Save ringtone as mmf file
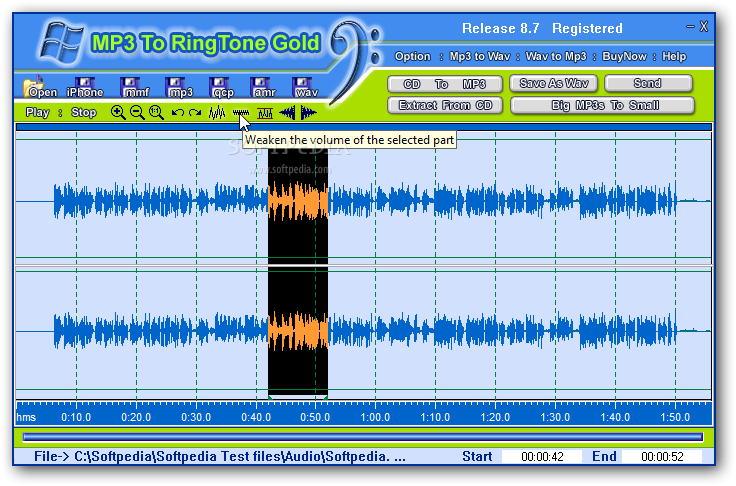The image size is (736, 486). click(134, 87)
